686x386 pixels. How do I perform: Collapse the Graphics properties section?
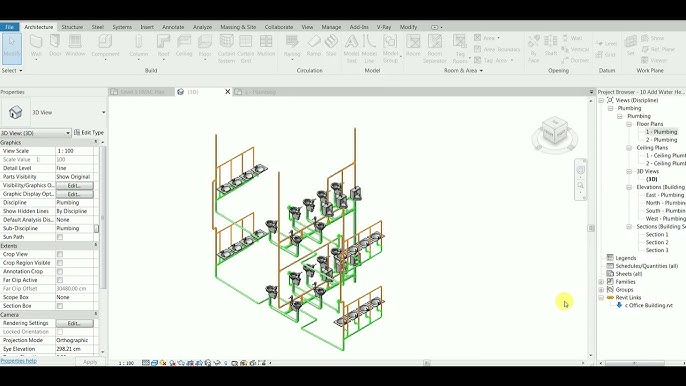96,142
